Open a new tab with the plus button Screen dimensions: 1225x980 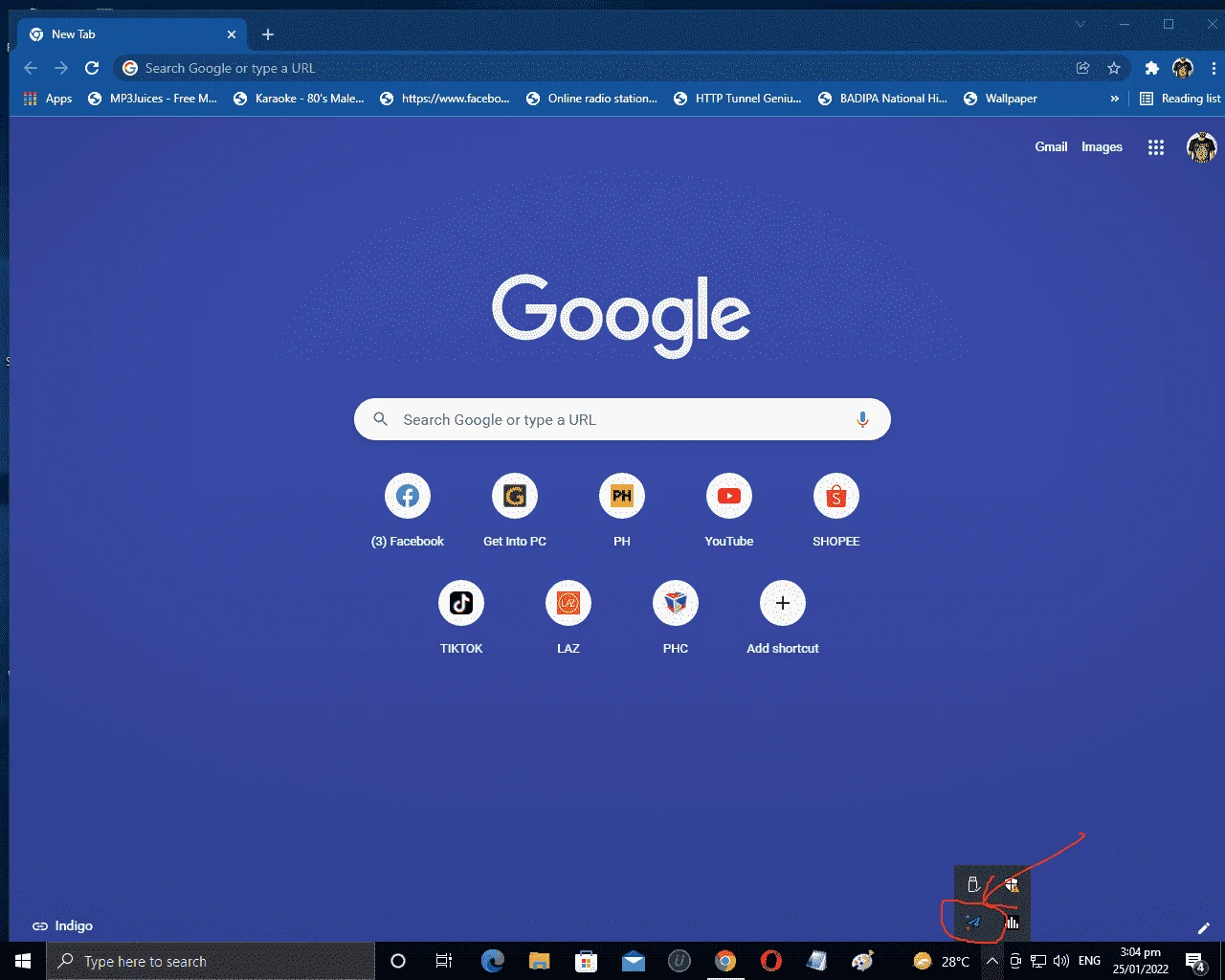[x=268, y=34]
